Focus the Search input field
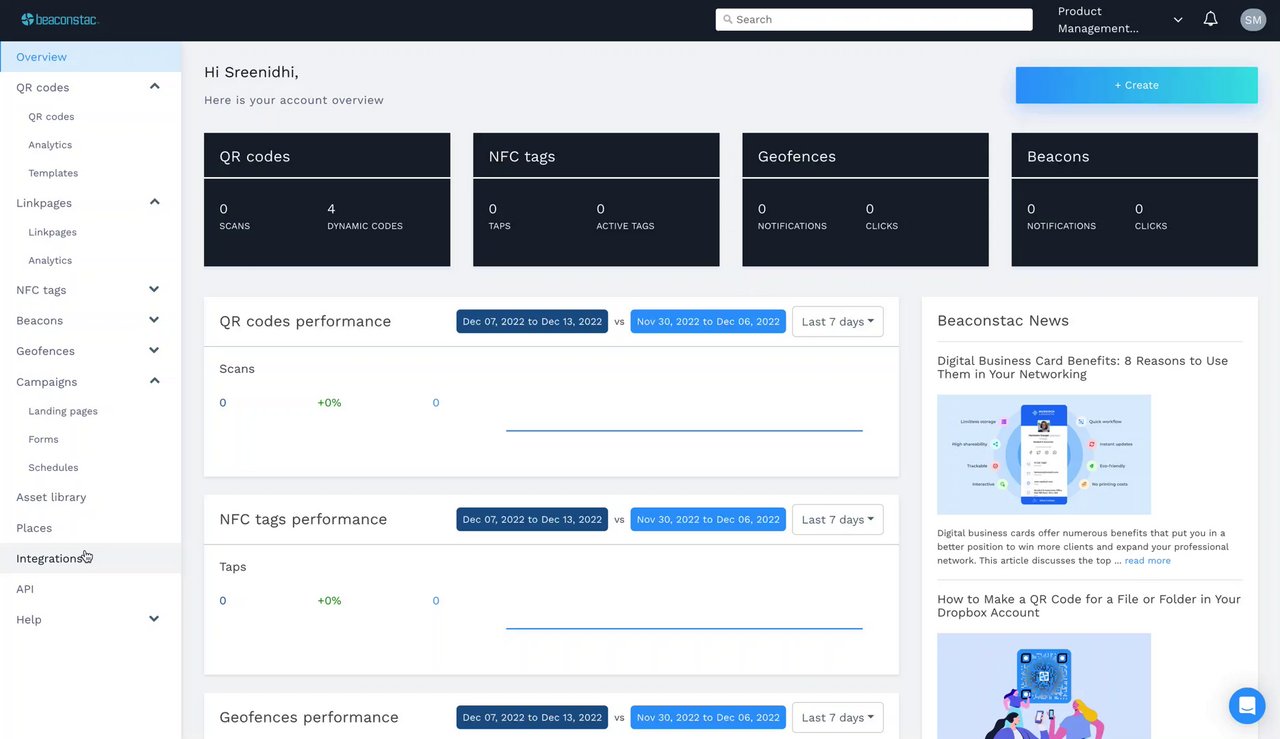Viewport: 1280px width, 739px height. click(x=874, y=19)
